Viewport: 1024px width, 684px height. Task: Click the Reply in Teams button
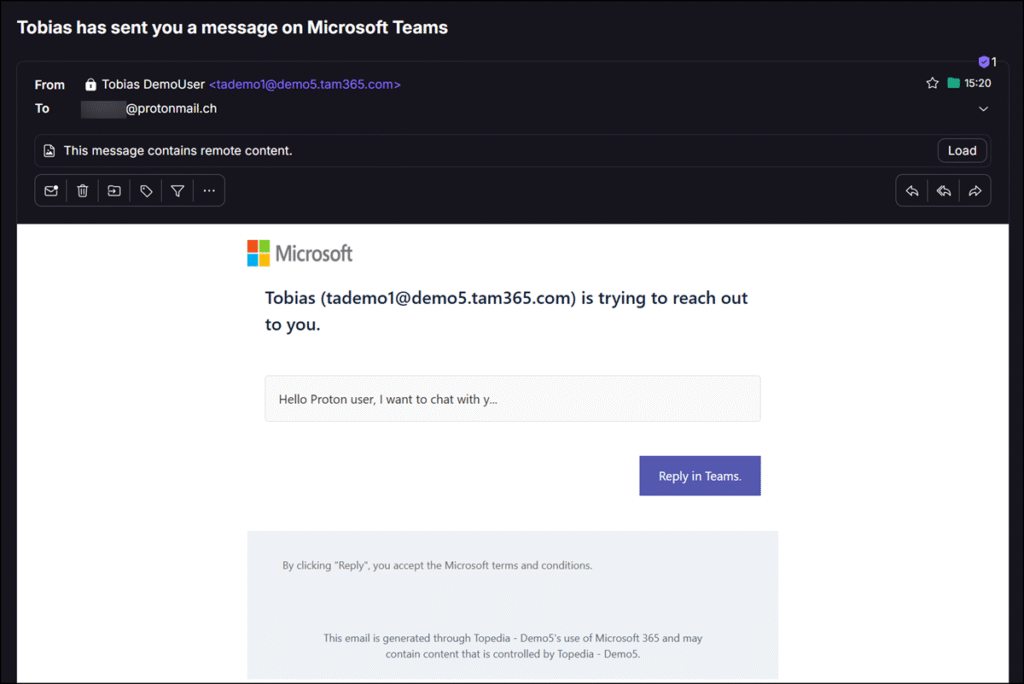(699, 475)
